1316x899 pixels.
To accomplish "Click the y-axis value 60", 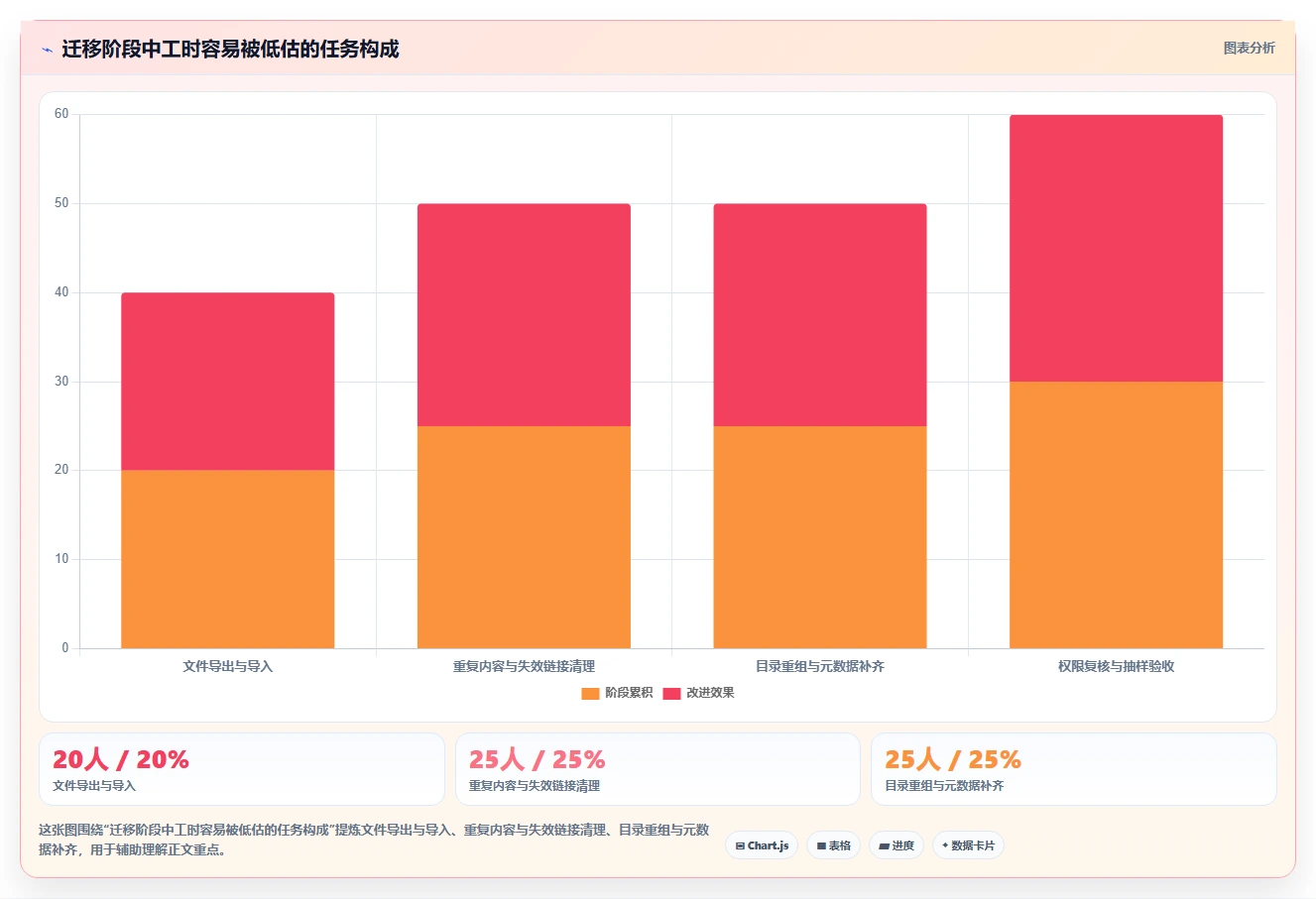I will click(61, 114).
